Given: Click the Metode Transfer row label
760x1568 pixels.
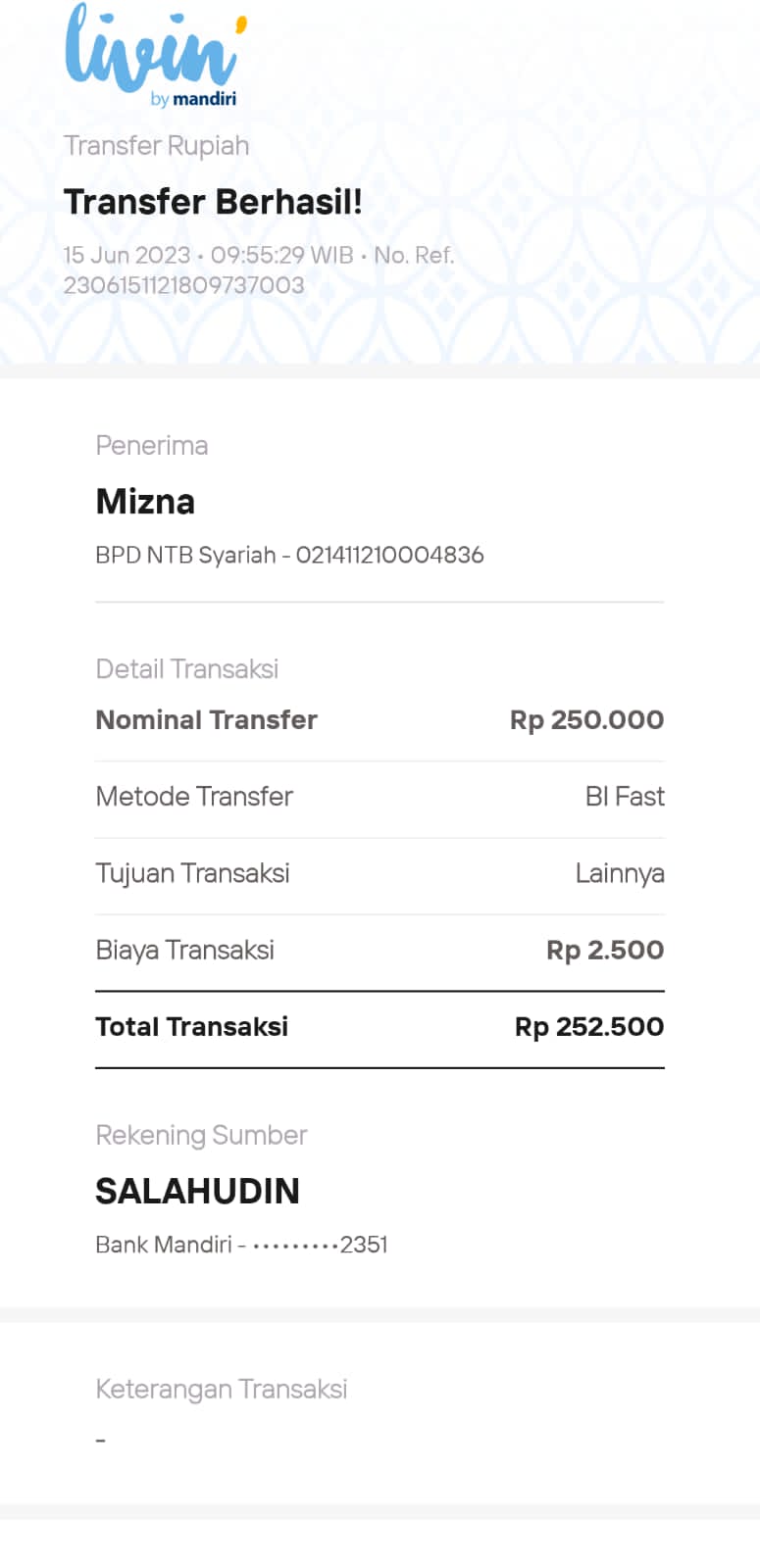Looking at the screenshot, I should coord(194,797).
